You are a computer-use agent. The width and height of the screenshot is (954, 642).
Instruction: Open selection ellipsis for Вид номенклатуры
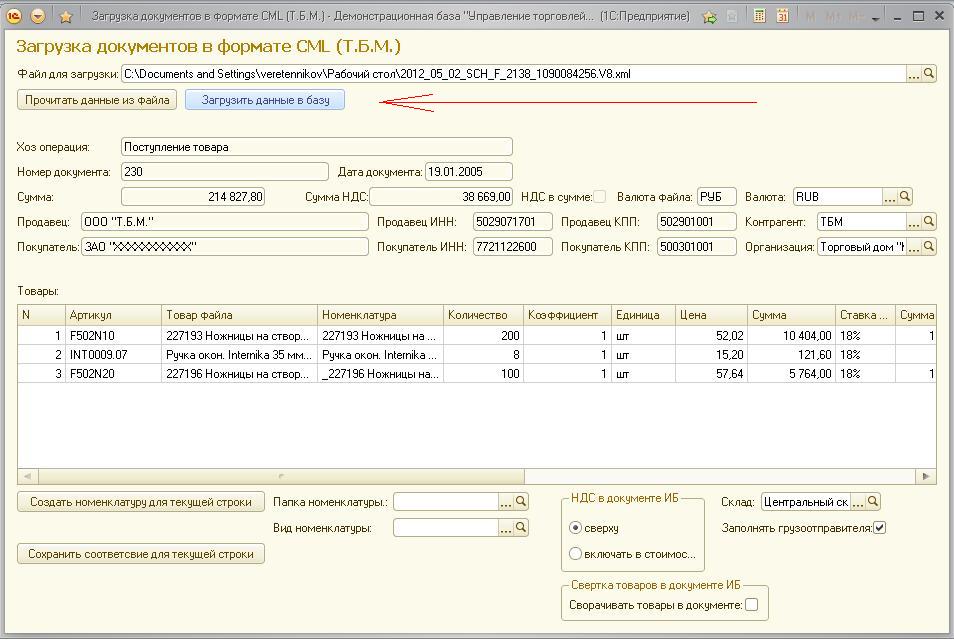[505, 528]
